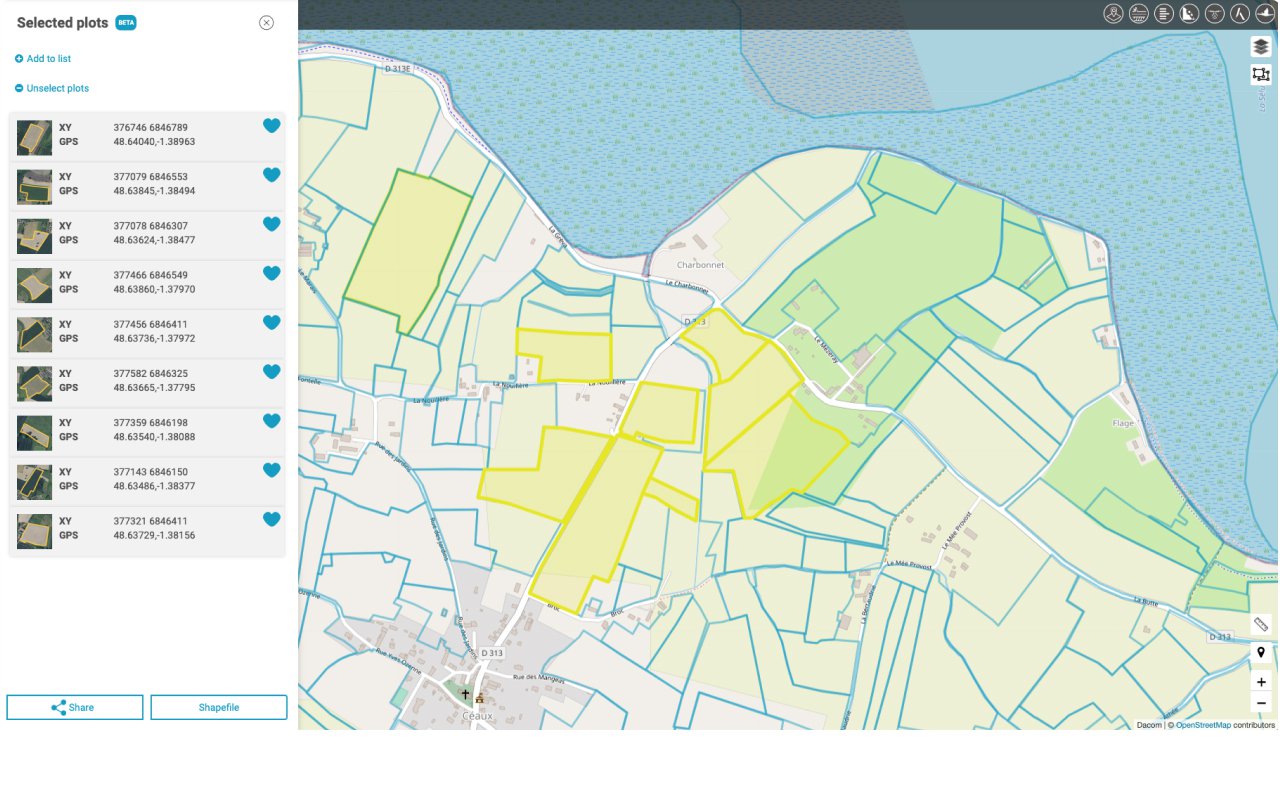
Task: Select GPS coordinates 48.63736,-1.37972
Action: coord(154,339)
